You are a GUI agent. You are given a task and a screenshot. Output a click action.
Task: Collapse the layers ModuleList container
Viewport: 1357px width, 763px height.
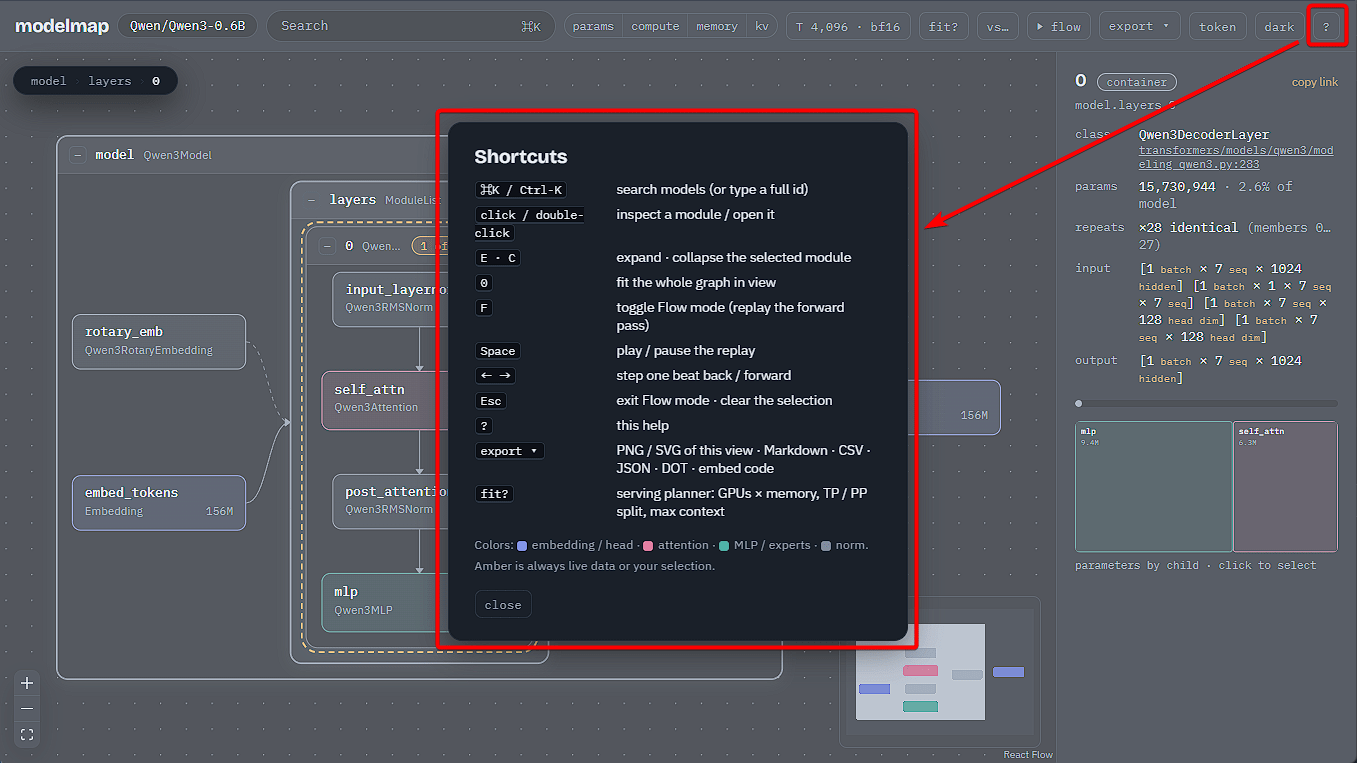tap(311, 200)
